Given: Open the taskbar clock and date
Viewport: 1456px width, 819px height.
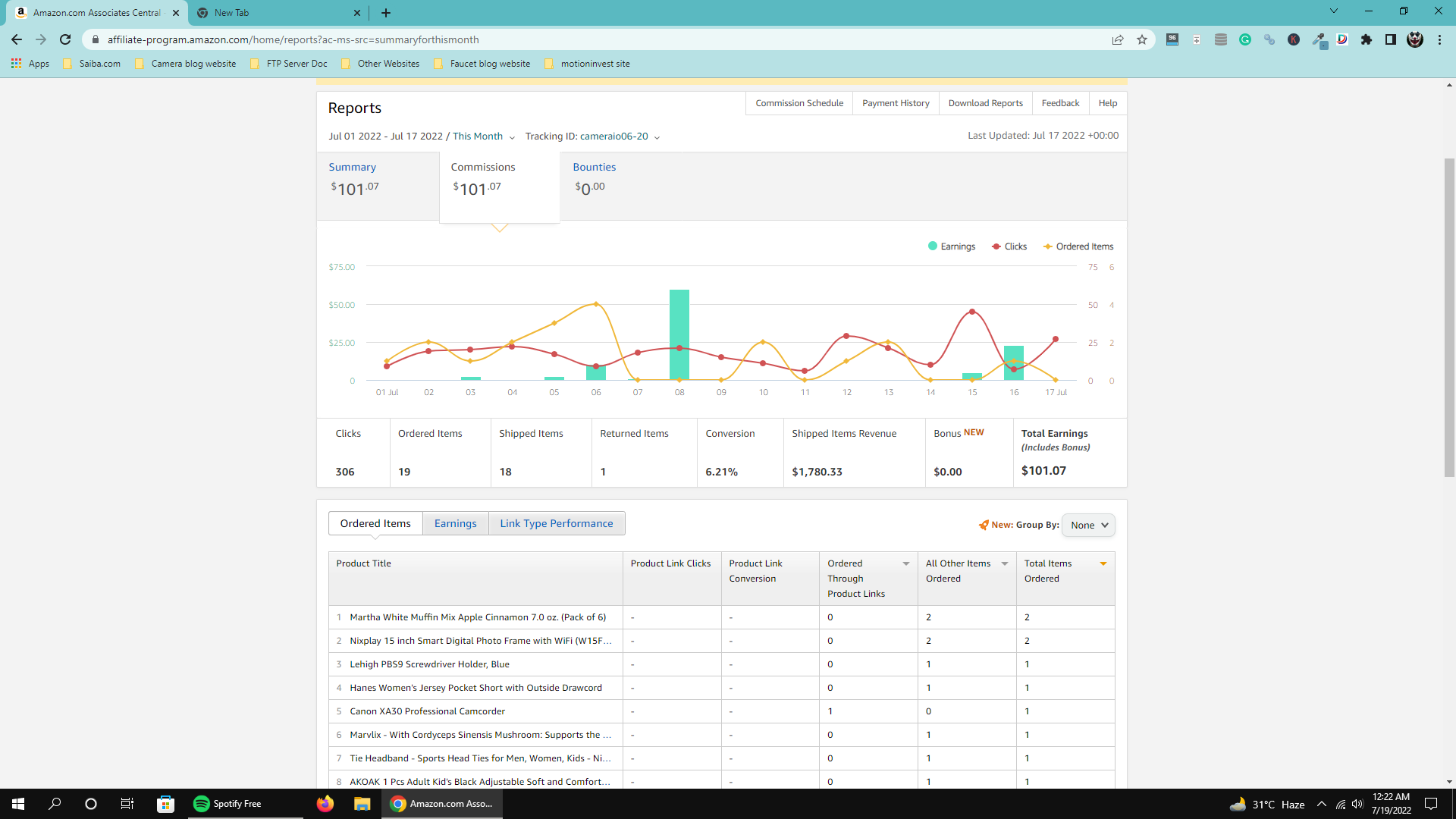Looking at the screenshot, I should coord(1391,804).
